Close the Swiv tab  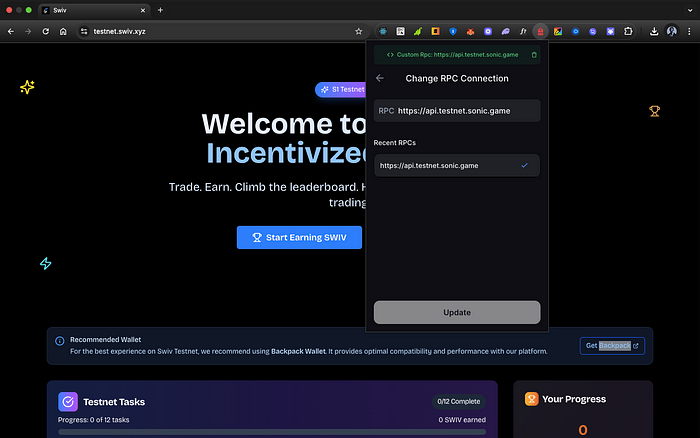(x=143, y=10)
